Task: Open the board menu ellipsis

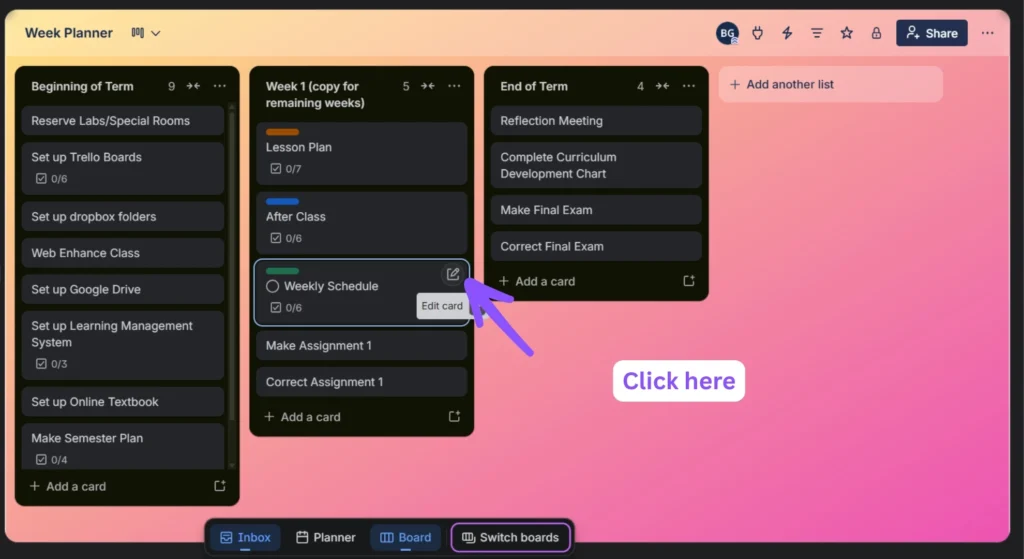Action: [987, 33]
